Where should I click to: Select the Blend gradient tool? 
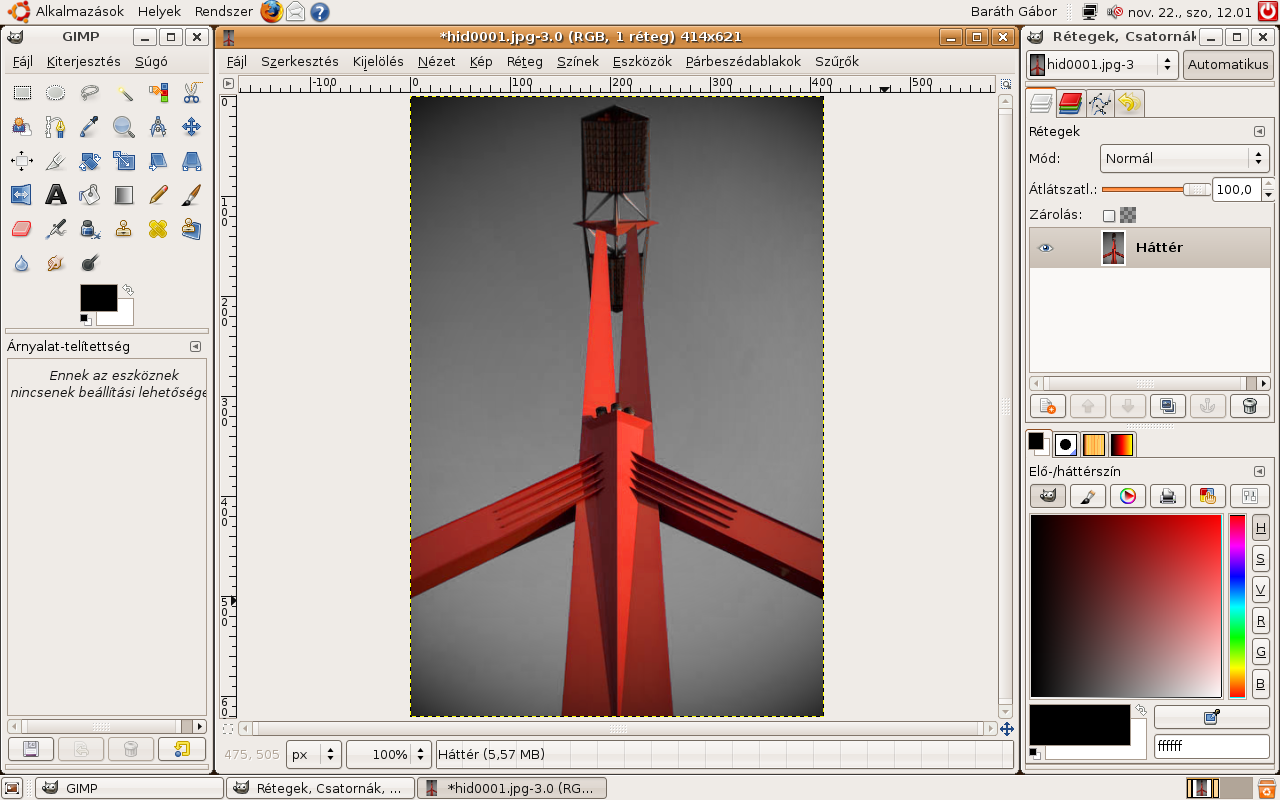(x=124, y=195)
